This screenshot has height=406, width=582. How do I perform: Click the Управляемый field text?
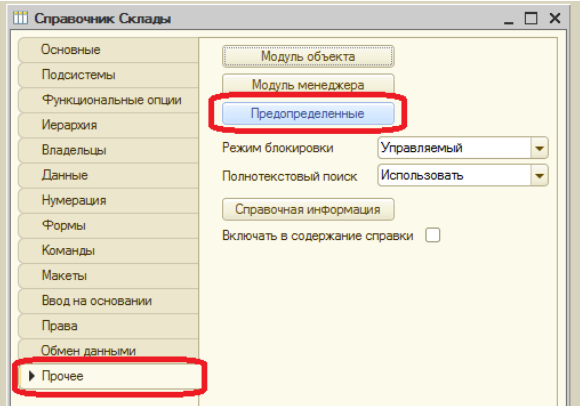[422, 148]
